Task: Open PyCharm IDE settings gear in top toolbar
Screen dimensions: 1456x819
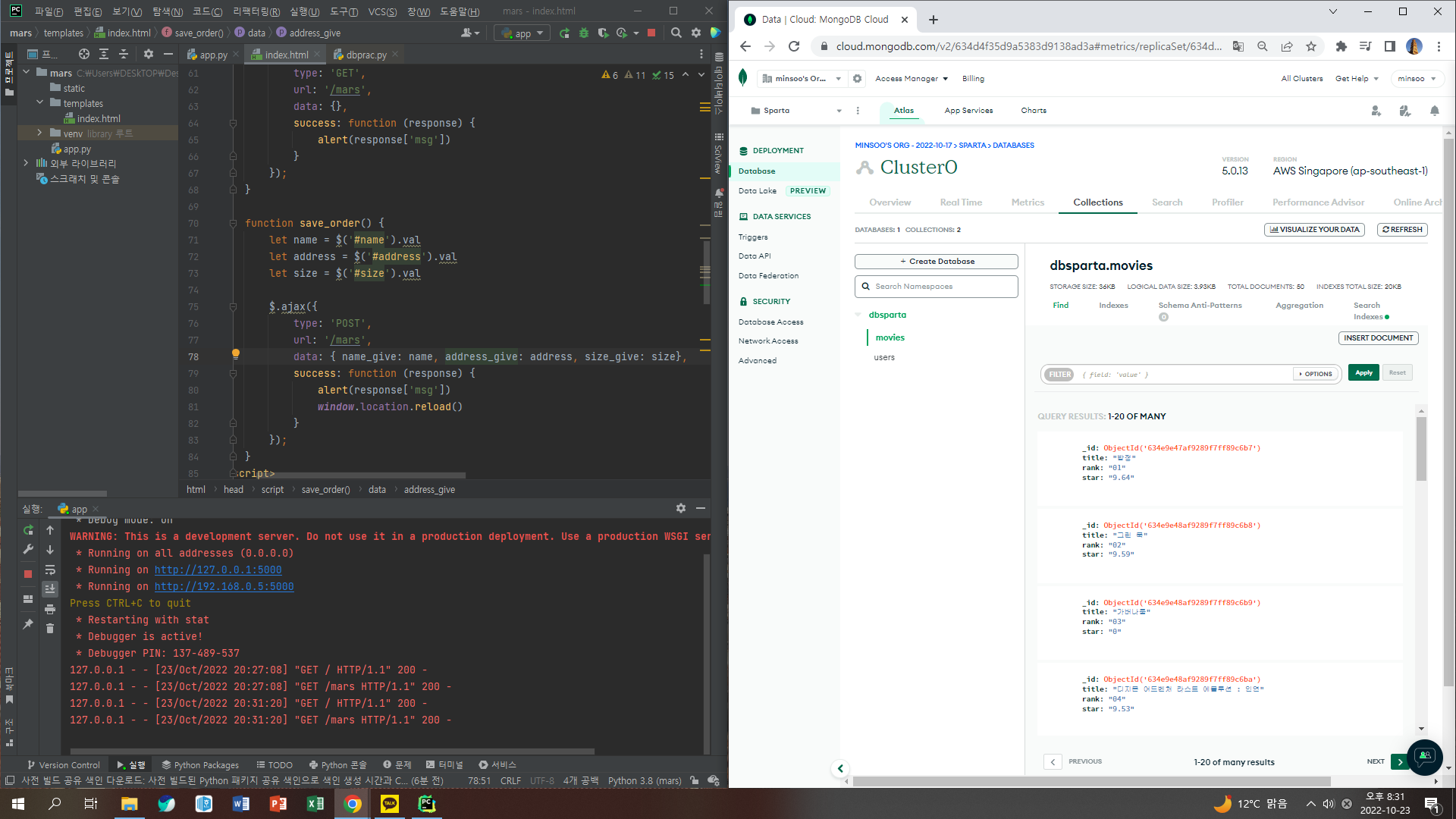Action: click(696, 33)
